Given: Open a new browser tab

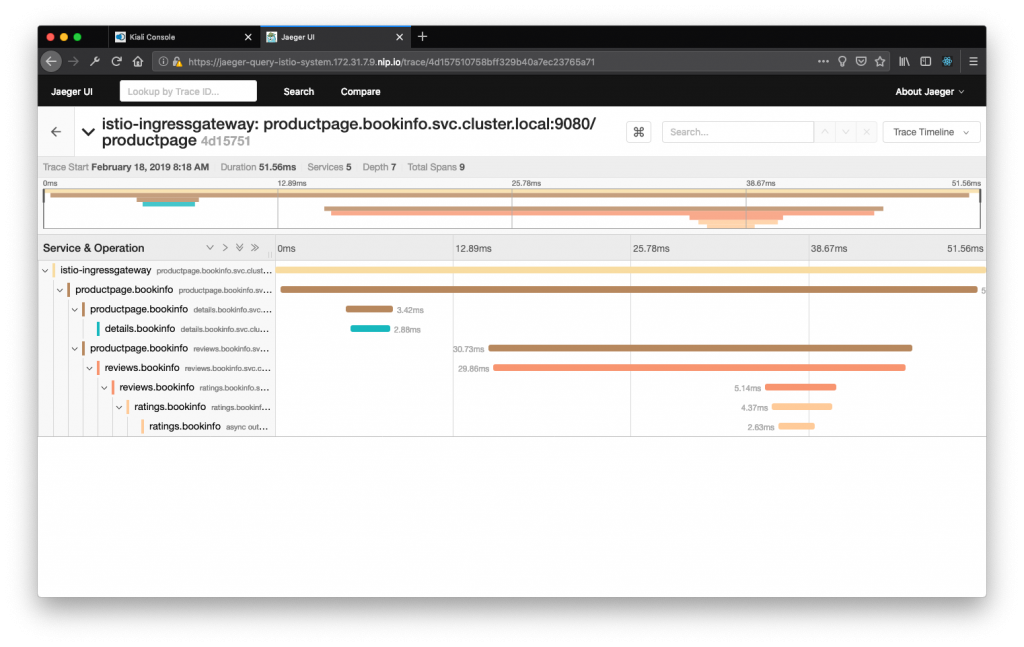Looking at the screenshot, I should [423, 37].
